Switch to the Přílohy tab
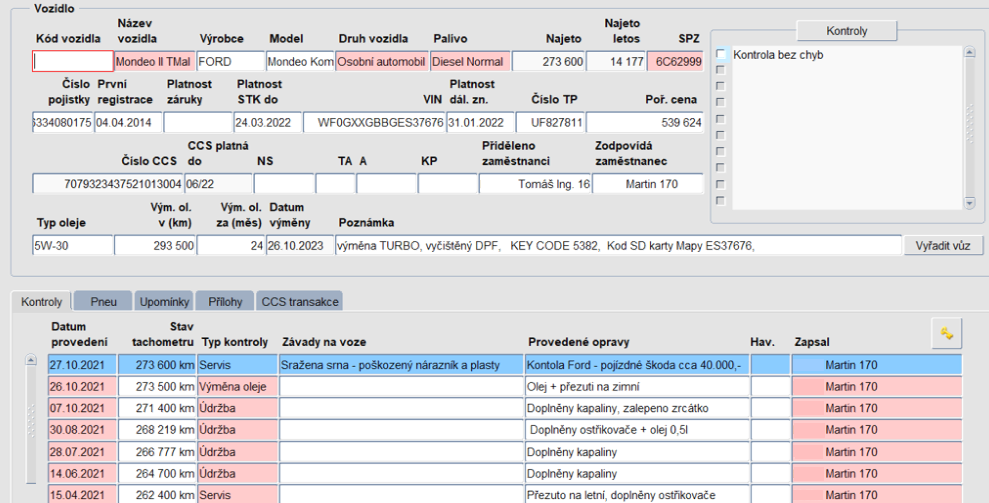 coord(225,301)
